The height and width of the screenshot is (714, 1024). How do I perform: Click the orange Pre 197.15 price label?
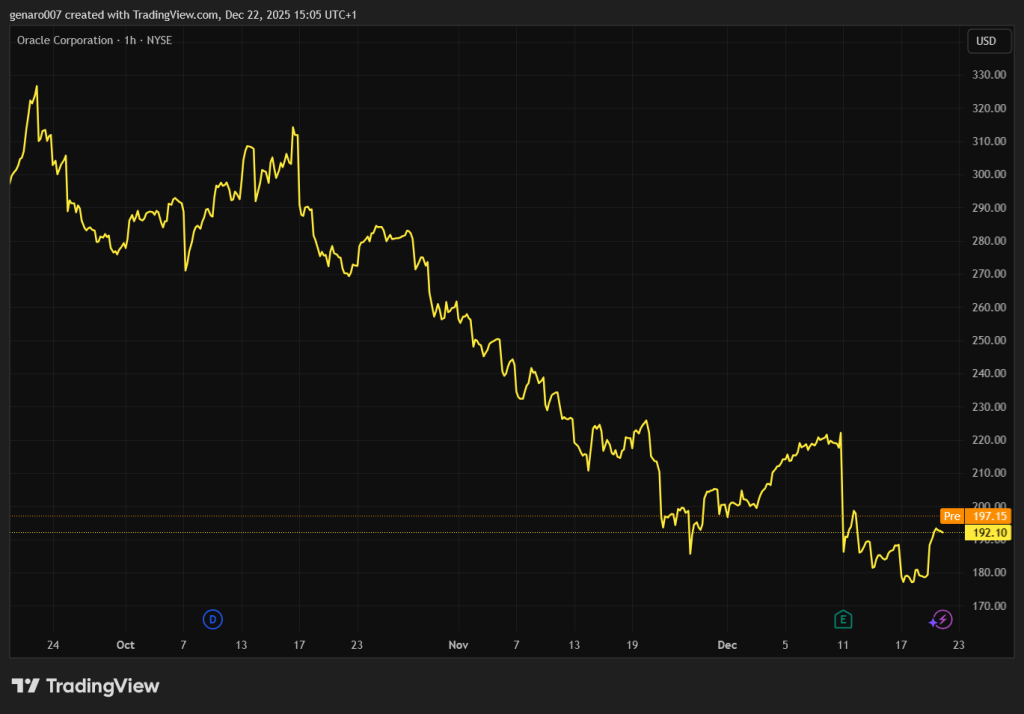(977, 516)
